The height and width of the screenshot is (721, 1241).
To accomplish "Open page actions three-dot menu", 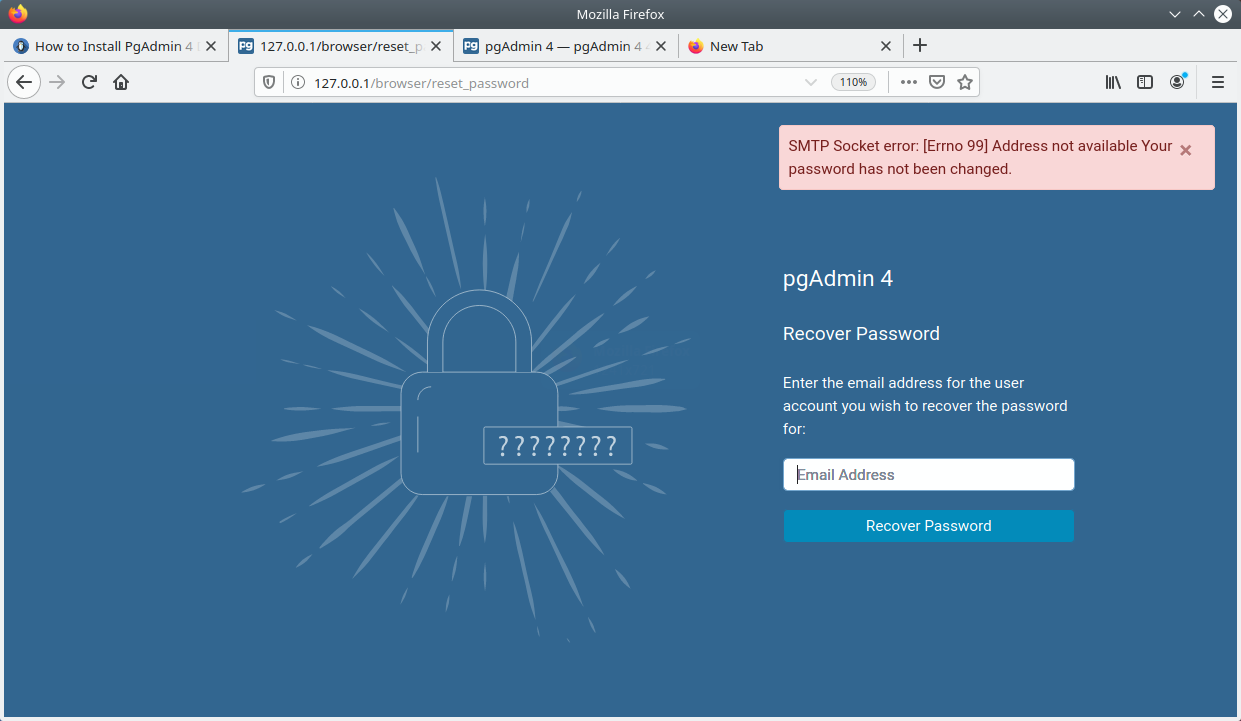I will pos(908,82).
